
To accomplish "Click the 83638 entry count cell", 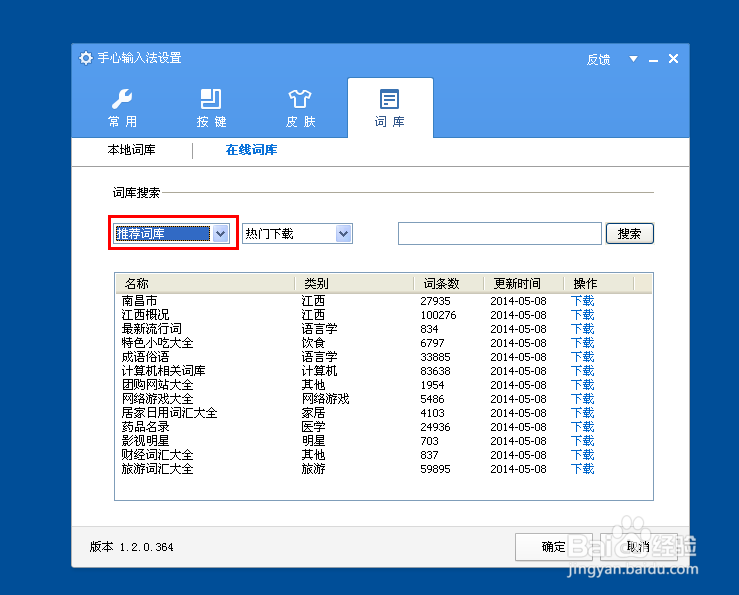I will click(435, 371).
